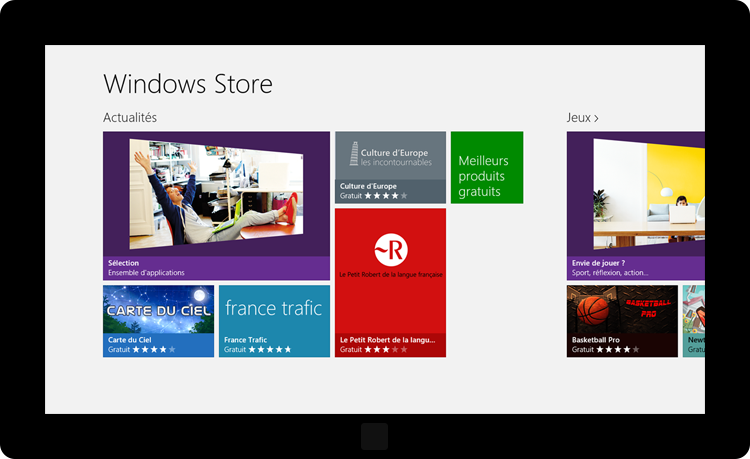Click the Windows Store title
The width and height of the screenshot is (750, 459).
tap(188, 84)
